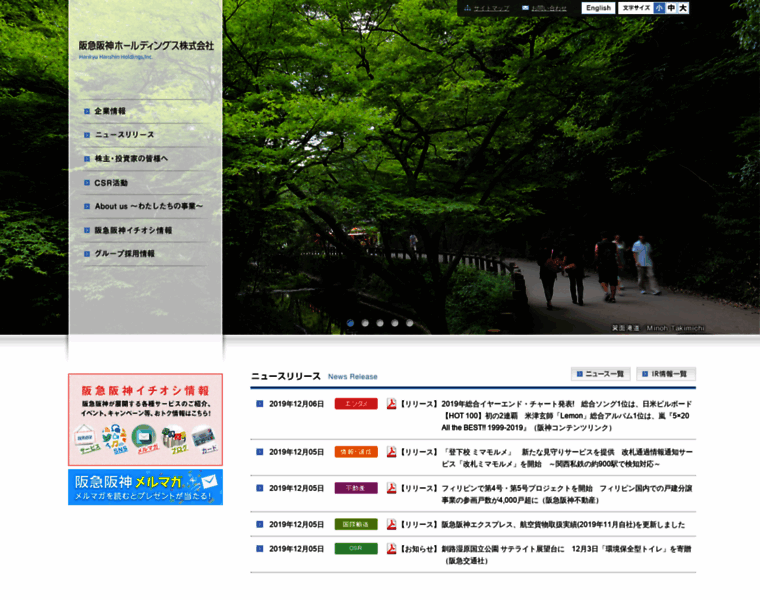Screen dimensions: 760x600
Task: Click blue arrow bullet beside 2019年12月06日
Action: (x=260, y=404)
